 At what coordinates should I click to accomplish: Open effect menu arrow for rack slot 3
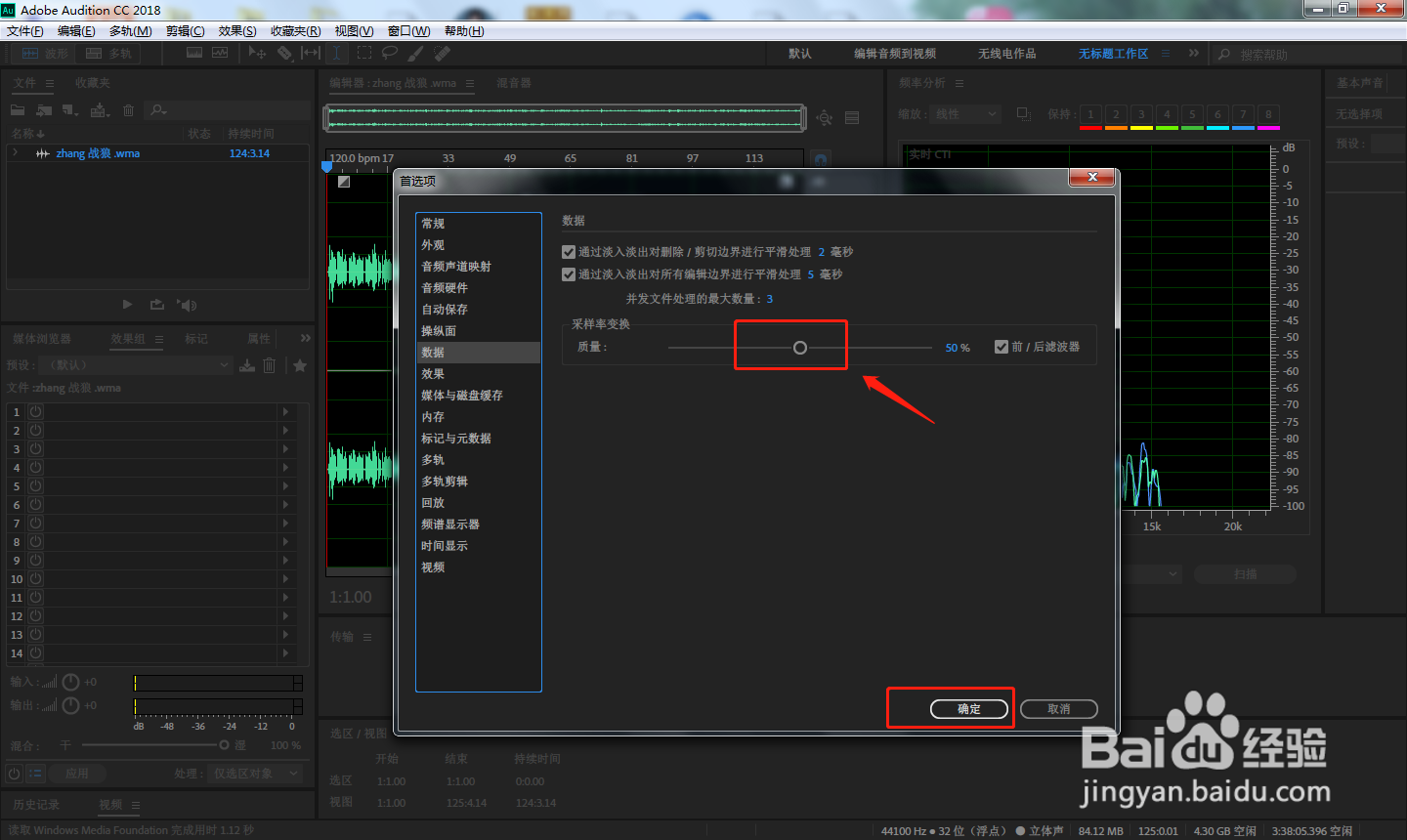click(285, 449)
